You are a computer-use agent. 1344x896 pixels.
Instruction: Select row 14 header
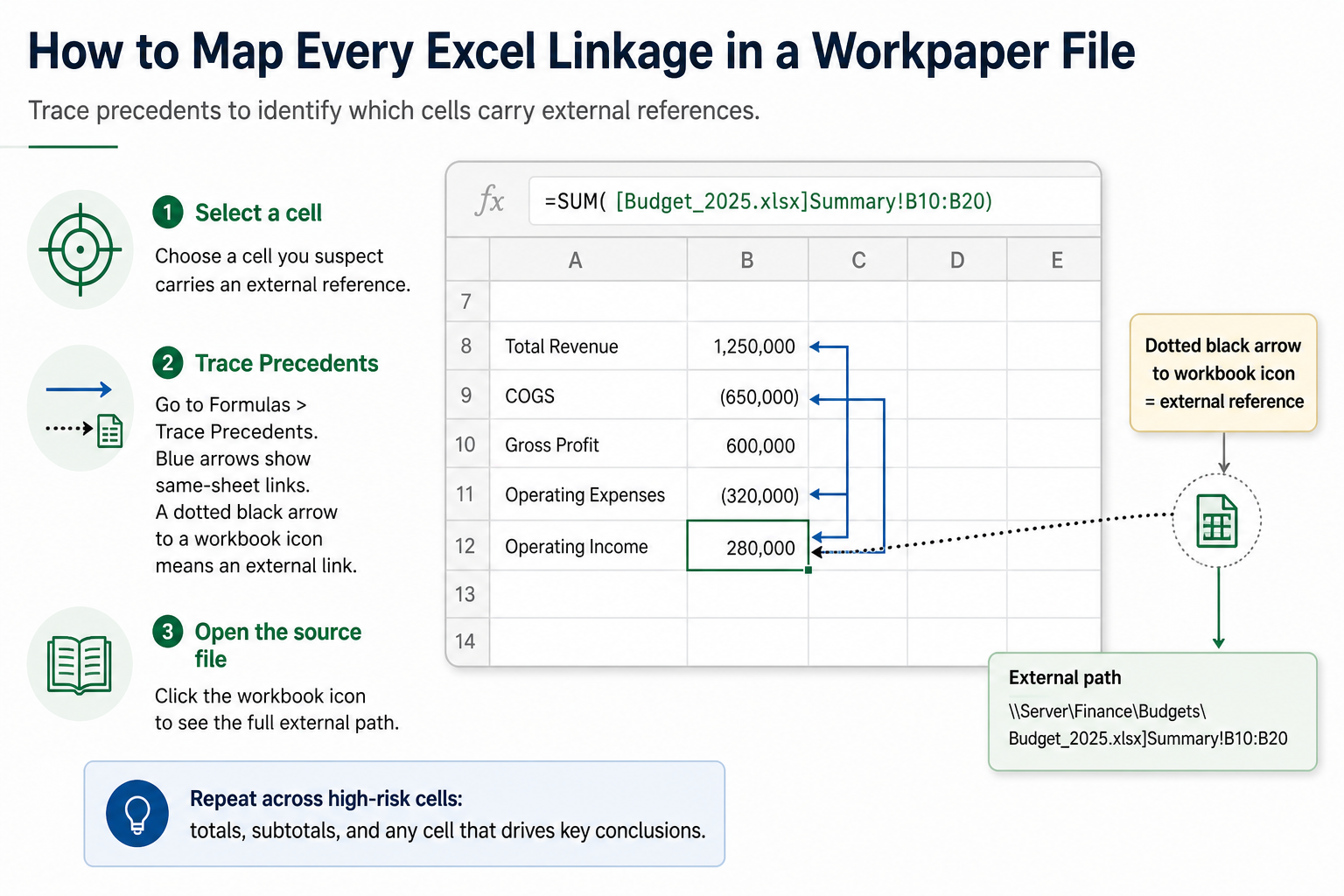coord(467,641)
